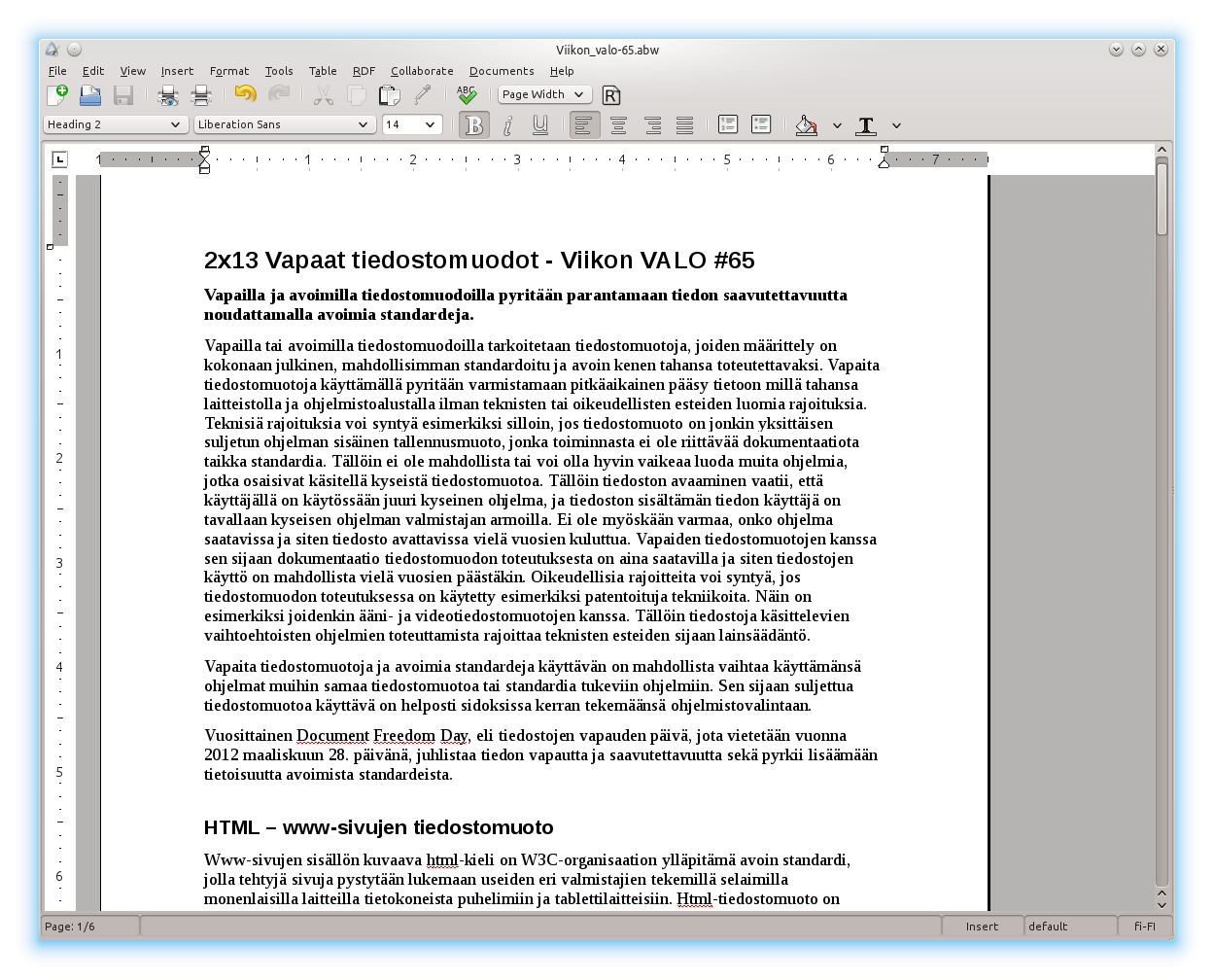
Task: Click the Print icon in toolbar
Action: pyautogui.click(x=201, y=94)
